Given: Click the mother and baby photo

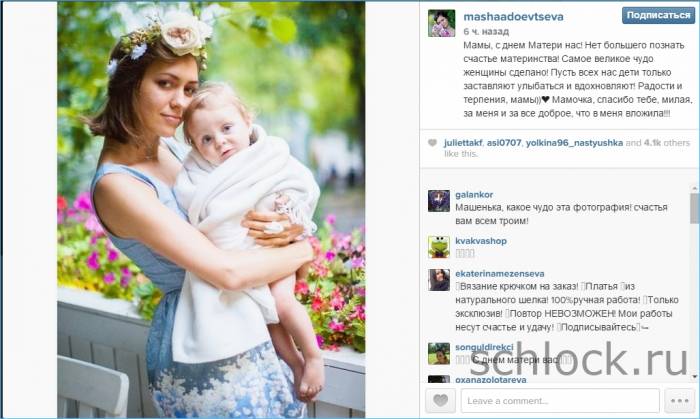Looking at the screenshot, I should coord(211,210).
